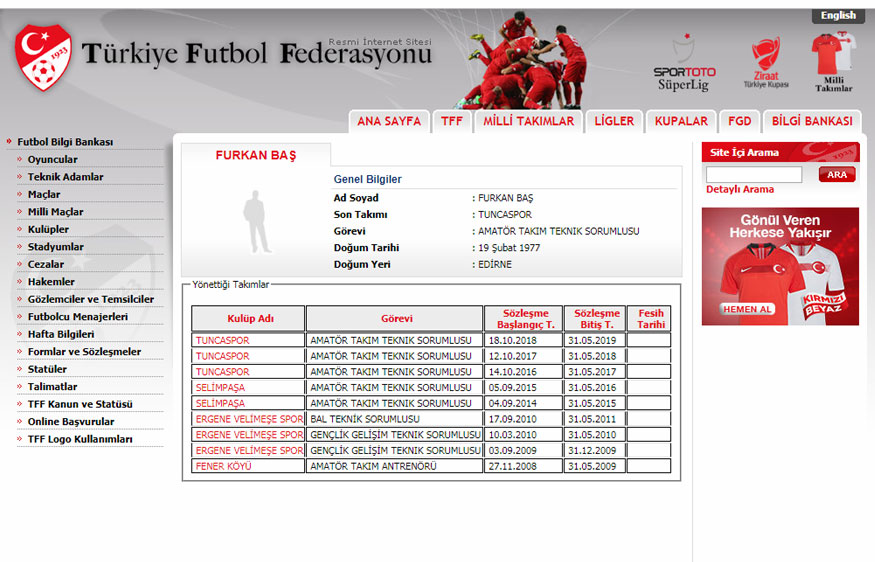This screenshot has width=875, height=562.
Task: Select the EDİRNE birthplace value
Action: [494, 265]
